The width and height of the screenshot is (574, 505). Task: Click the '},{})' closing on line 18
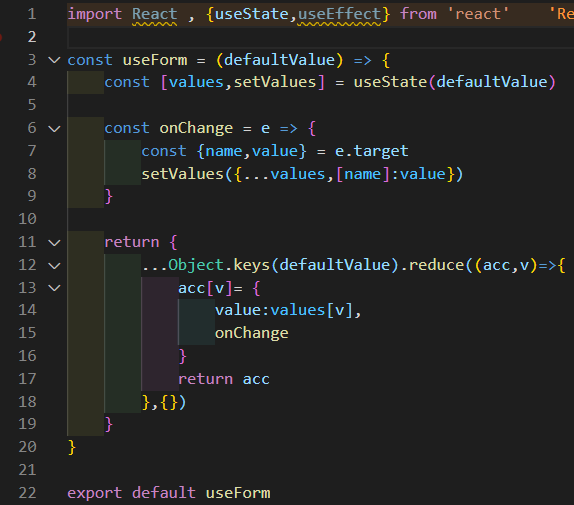pos(164,403)
